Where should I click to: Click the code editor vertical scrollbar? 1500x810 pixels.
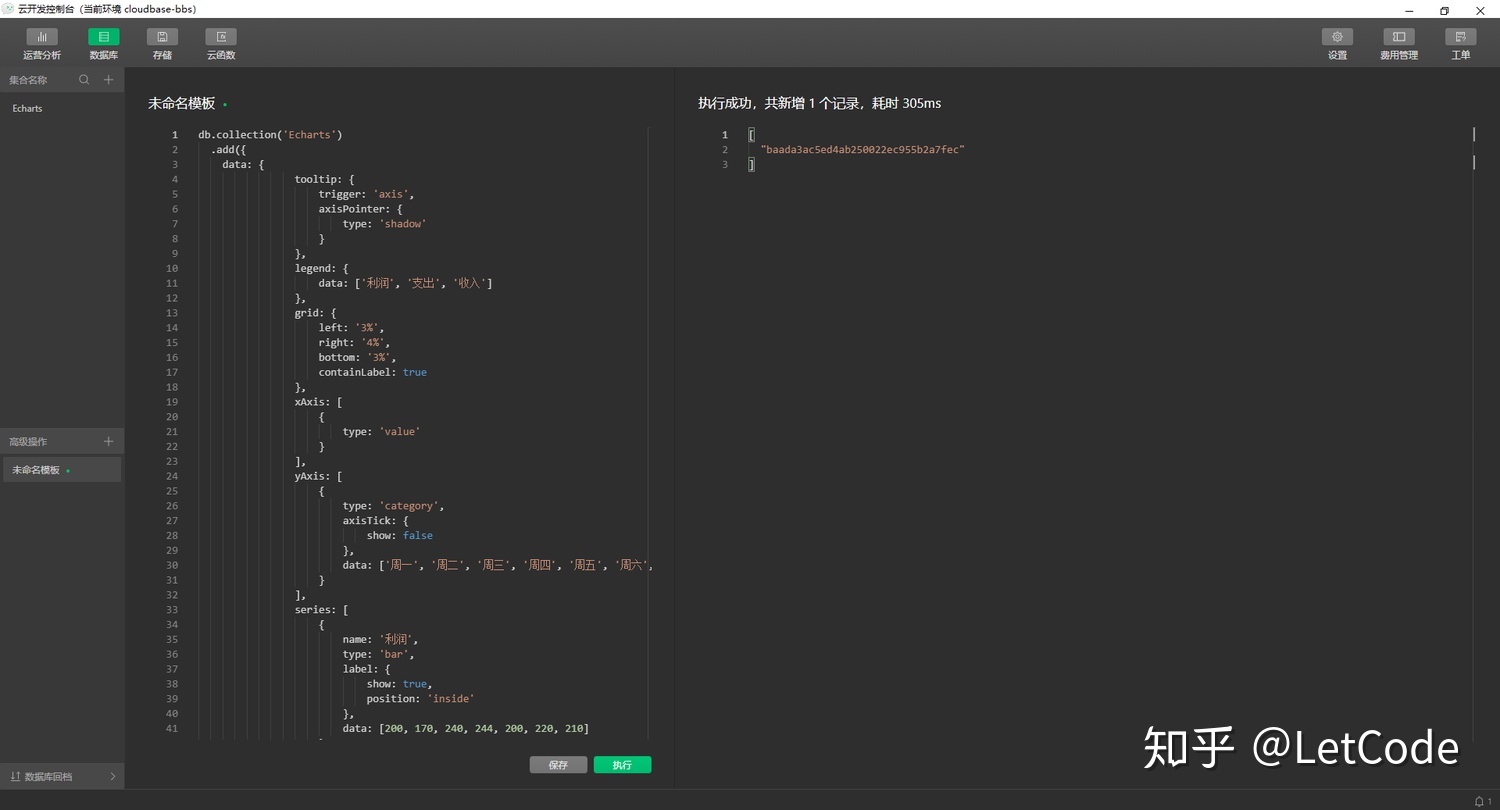[648, 432]
